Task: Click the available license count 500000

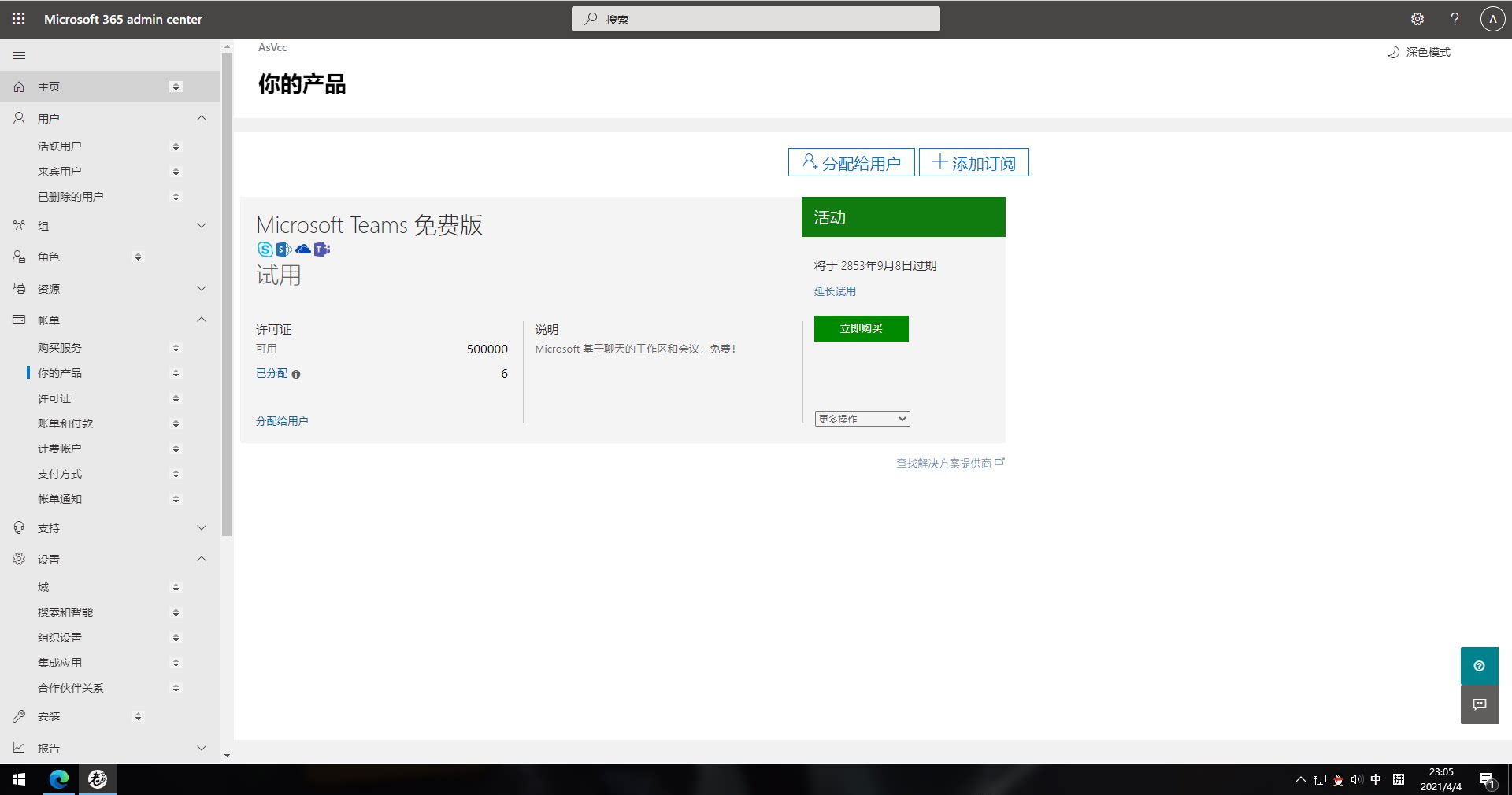Action: pos(487,349)
